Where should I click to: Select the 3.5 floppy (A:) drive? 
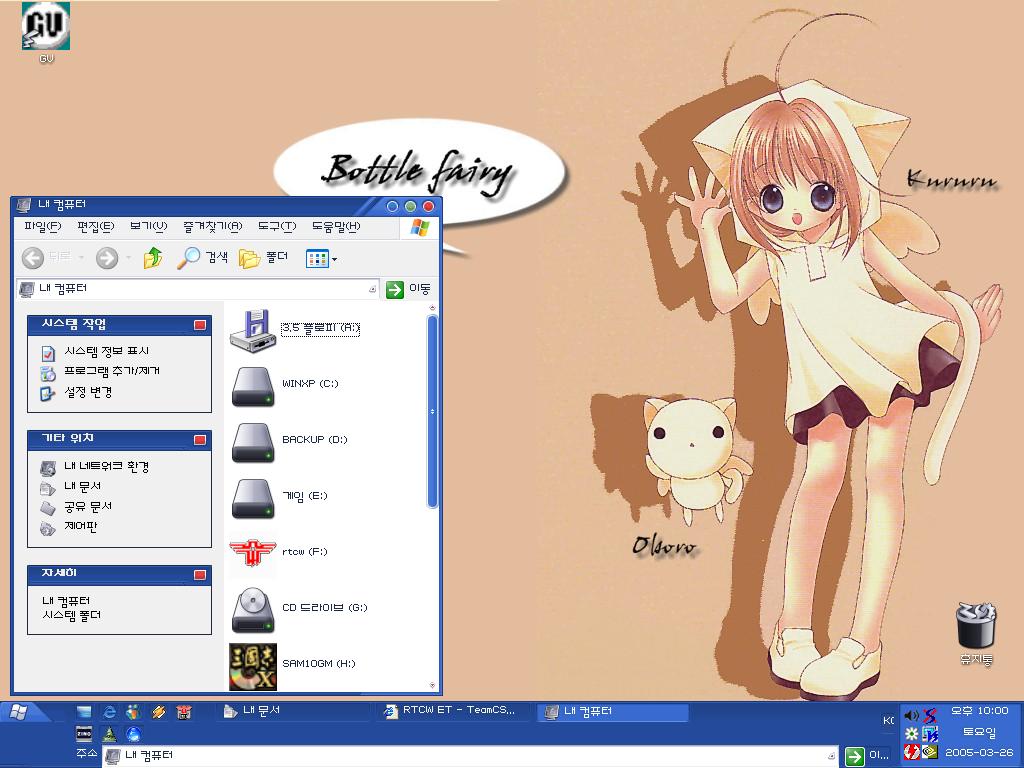pos(252,329)
